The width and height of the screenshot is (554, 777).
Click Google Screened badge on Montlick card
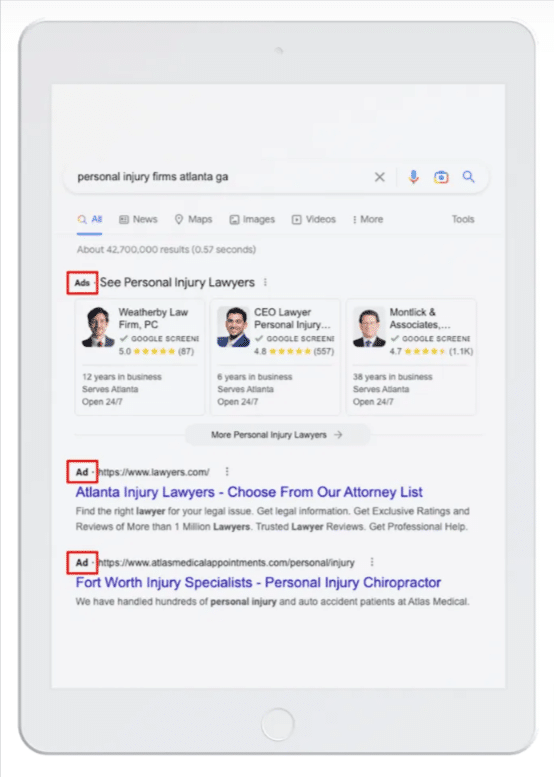click(x=430, y=338)
